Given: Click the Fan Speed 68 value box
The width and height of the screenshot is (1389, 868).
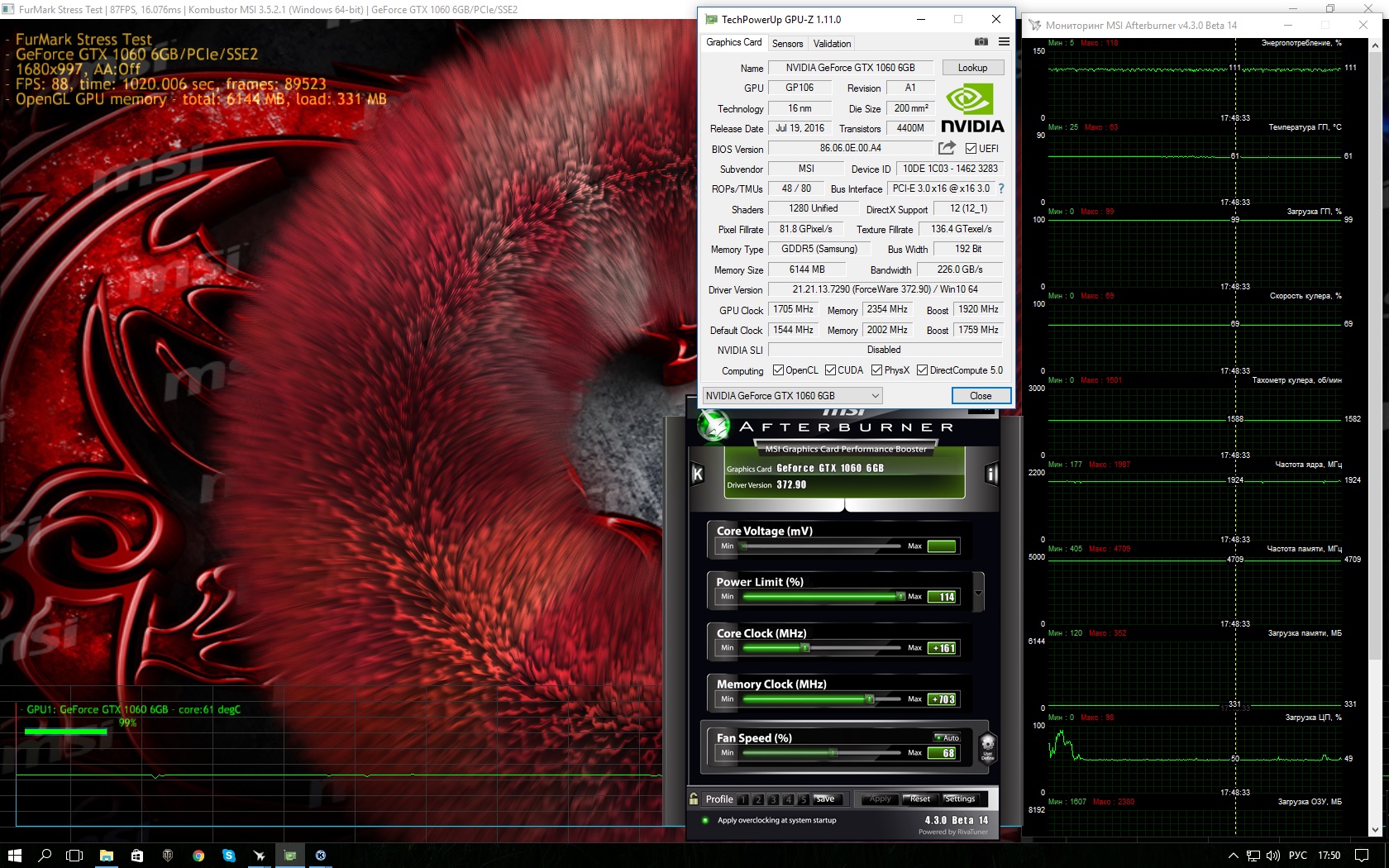Looking at the screenshot, I should click(942, 753).
